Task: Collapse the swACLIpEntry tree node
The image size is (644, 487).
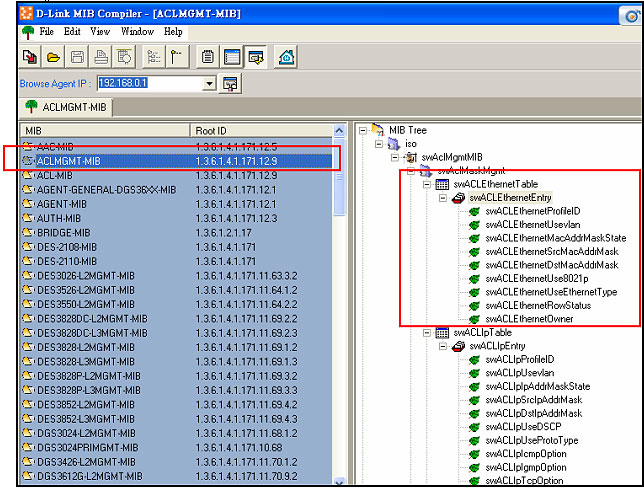Action: pyautogui.click(x=443, y=346)
